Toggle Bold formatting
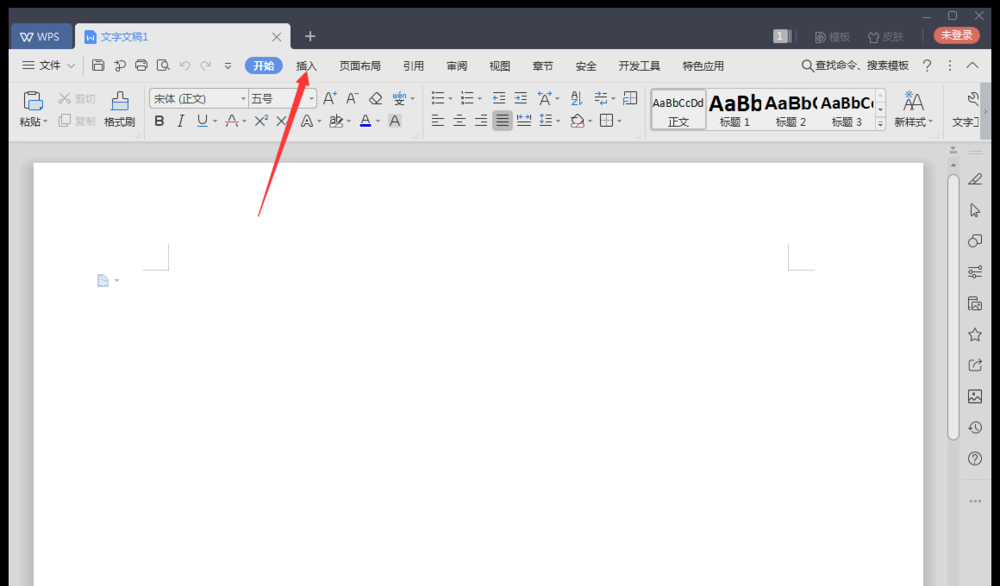The height and width of the screenshot is (586, 1000). [159, 121]
